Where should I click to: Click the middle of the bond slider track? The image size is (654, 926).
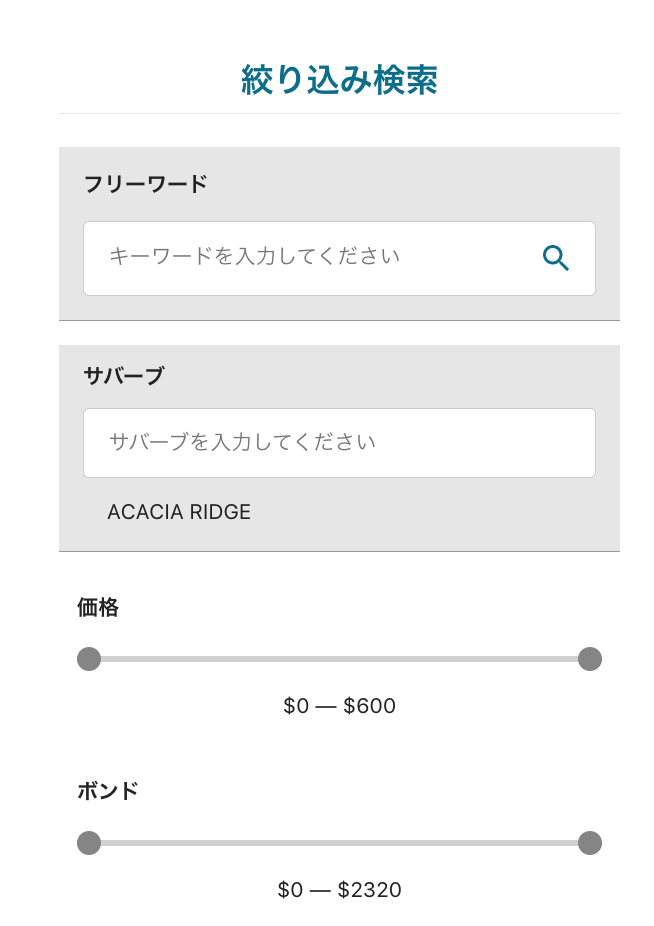pos(339,843)
